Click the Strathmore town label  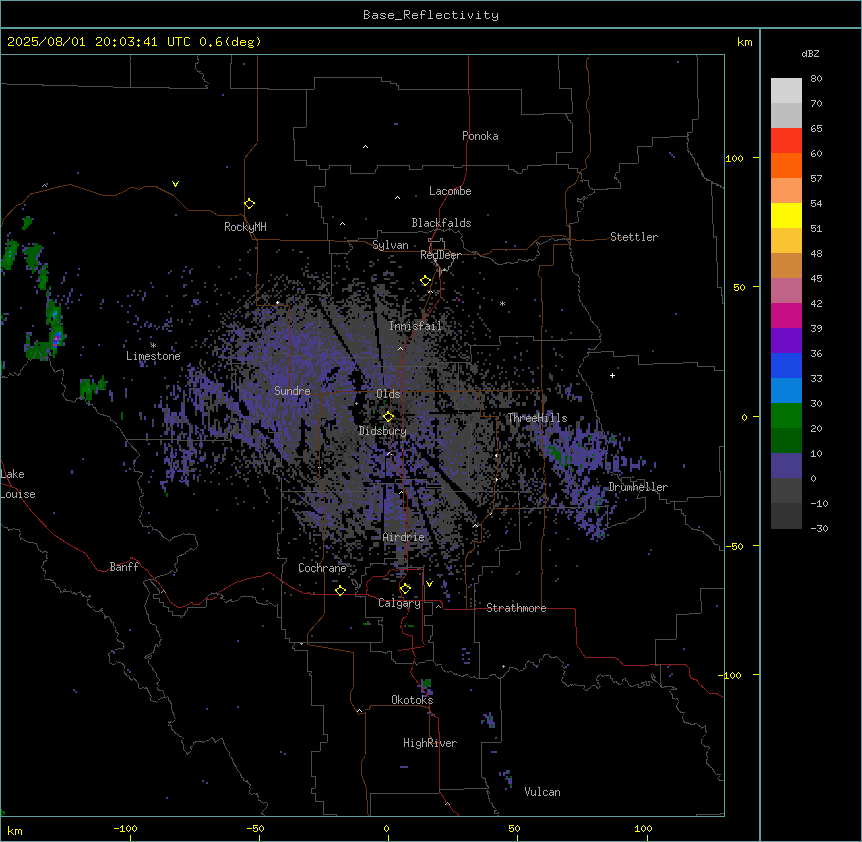click(516, 608)
